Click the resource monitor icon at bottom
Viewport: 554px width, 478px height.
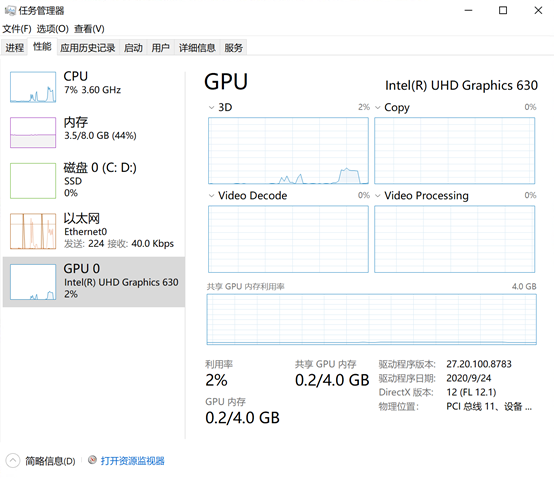92,460
